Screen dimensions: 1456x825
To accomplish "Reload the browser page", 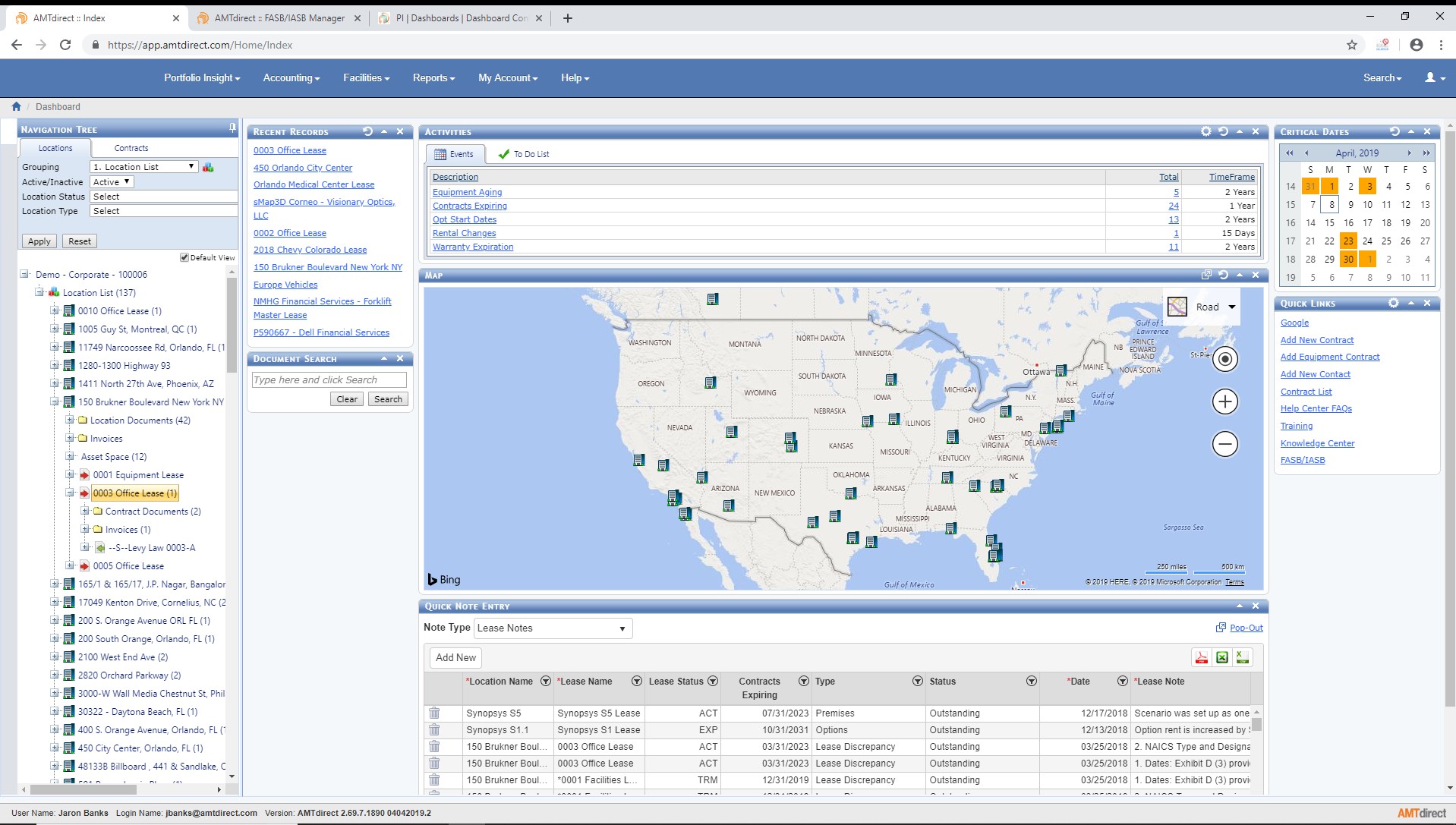I will (65, 45).
